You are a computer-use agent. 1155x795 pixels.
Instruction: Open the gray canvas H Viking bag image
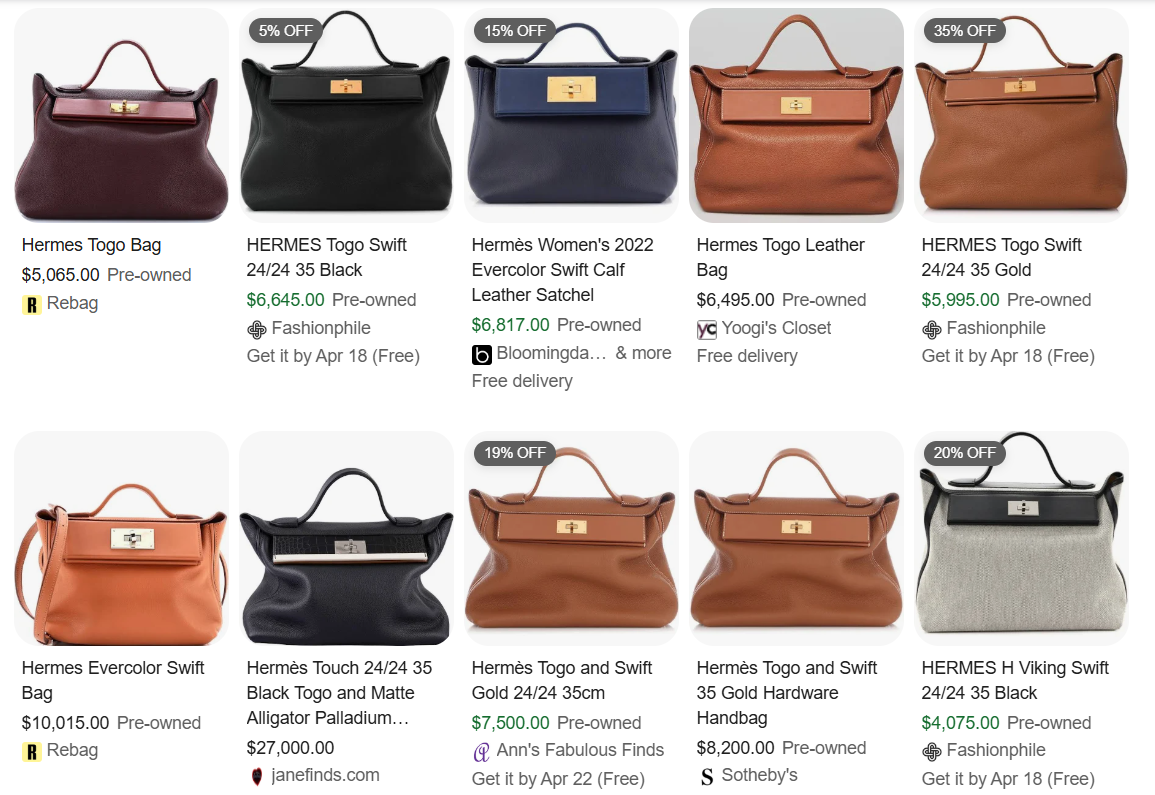[x=1022, y=539]
